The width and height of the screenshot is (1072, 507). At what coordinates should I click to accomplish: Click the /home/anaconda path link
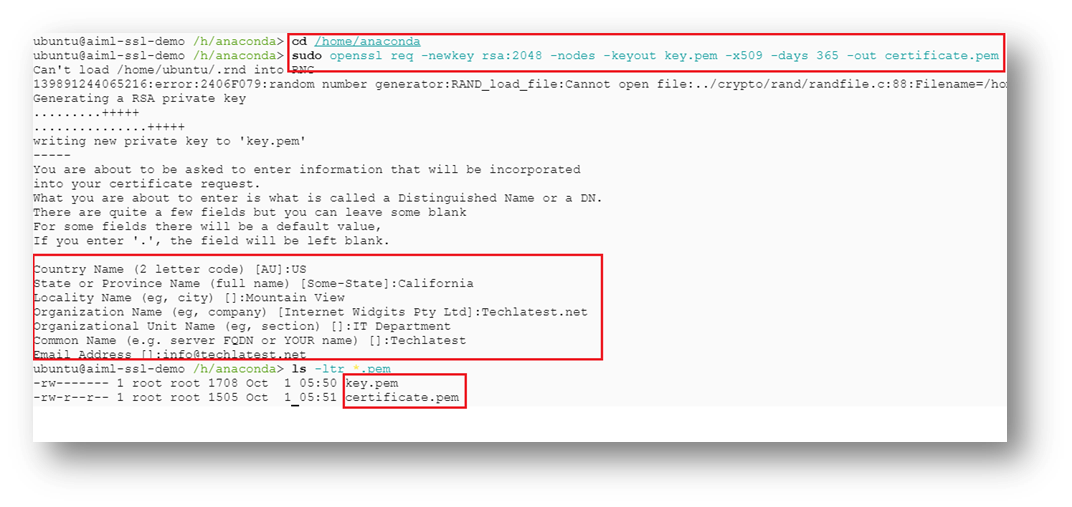(x=367, y=42)
